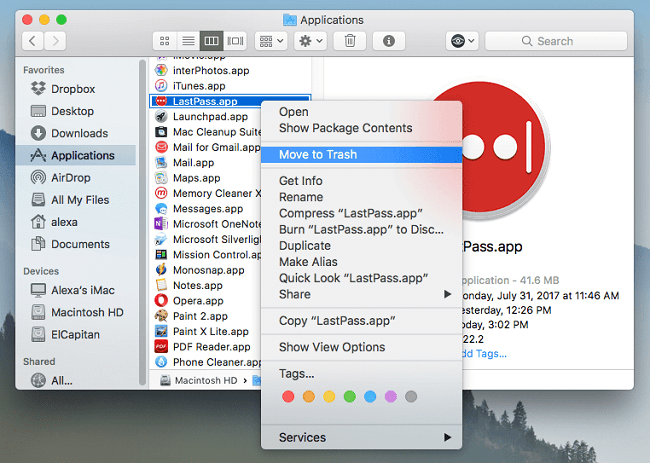The height and width of the screenshot is (463, 650).
Task: Choose Show View Options
Action: [x=361, y=347]
